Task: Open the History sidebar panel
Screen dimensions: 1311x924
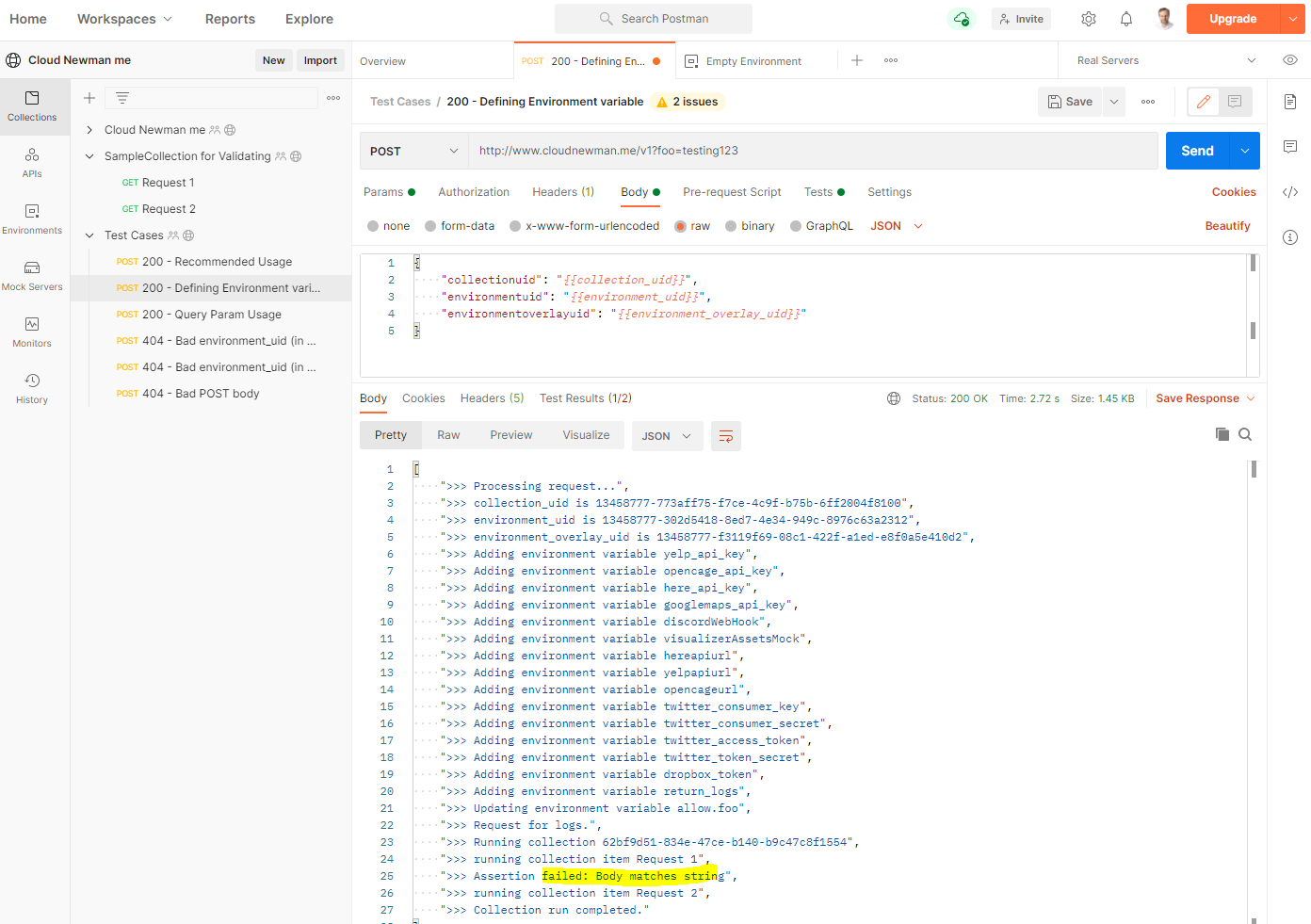Action: coord(32,389)
